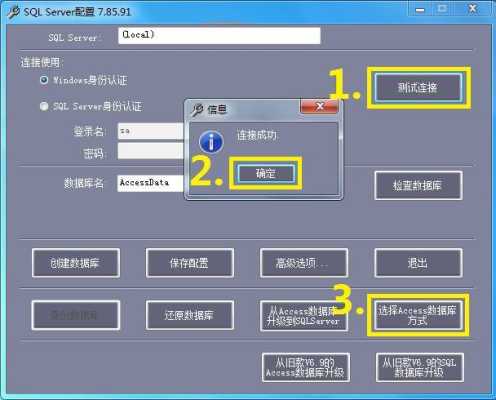Image resolution: width=496 pixels, height=400 pixels.
Task: Focus the SQL Server name field
Action: [219, 36]
